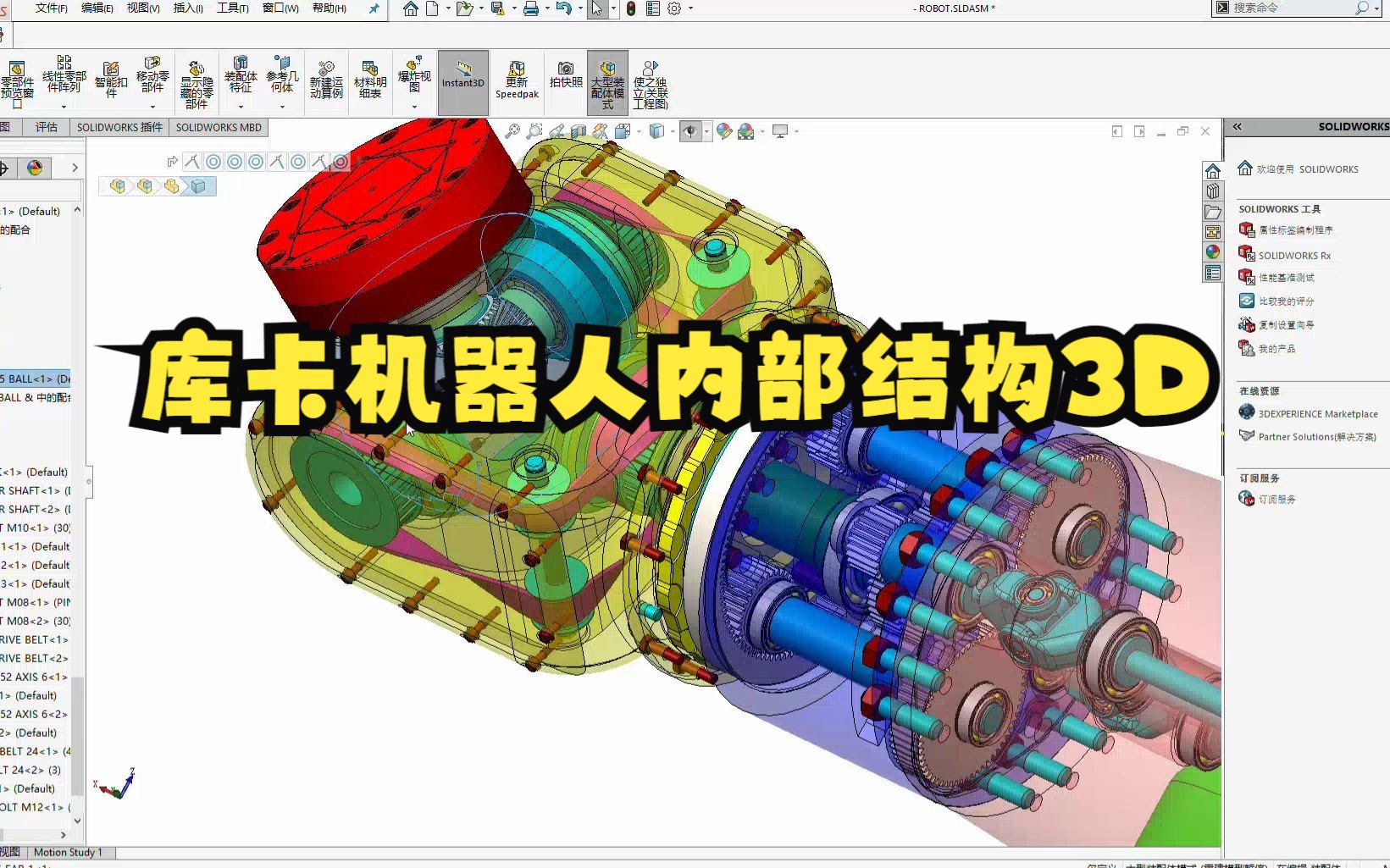Click Edit Appearance color ball icon
Viewport: 1390px width, 868px height.
[x=723, y=131]
